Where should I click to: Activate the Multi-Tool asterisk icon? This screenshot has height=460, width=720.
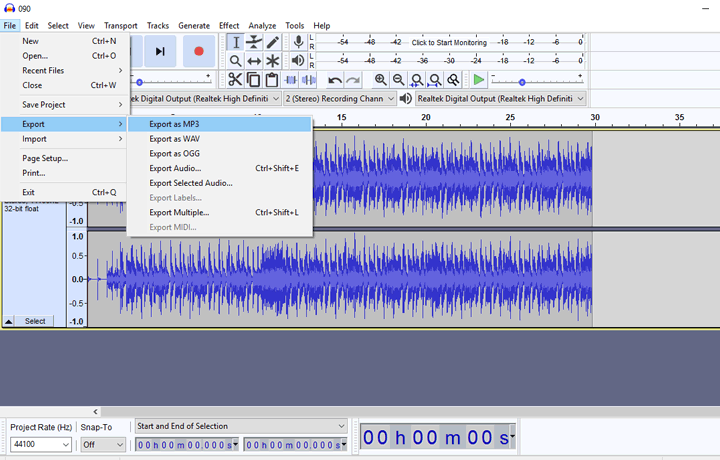pos(272,61)
